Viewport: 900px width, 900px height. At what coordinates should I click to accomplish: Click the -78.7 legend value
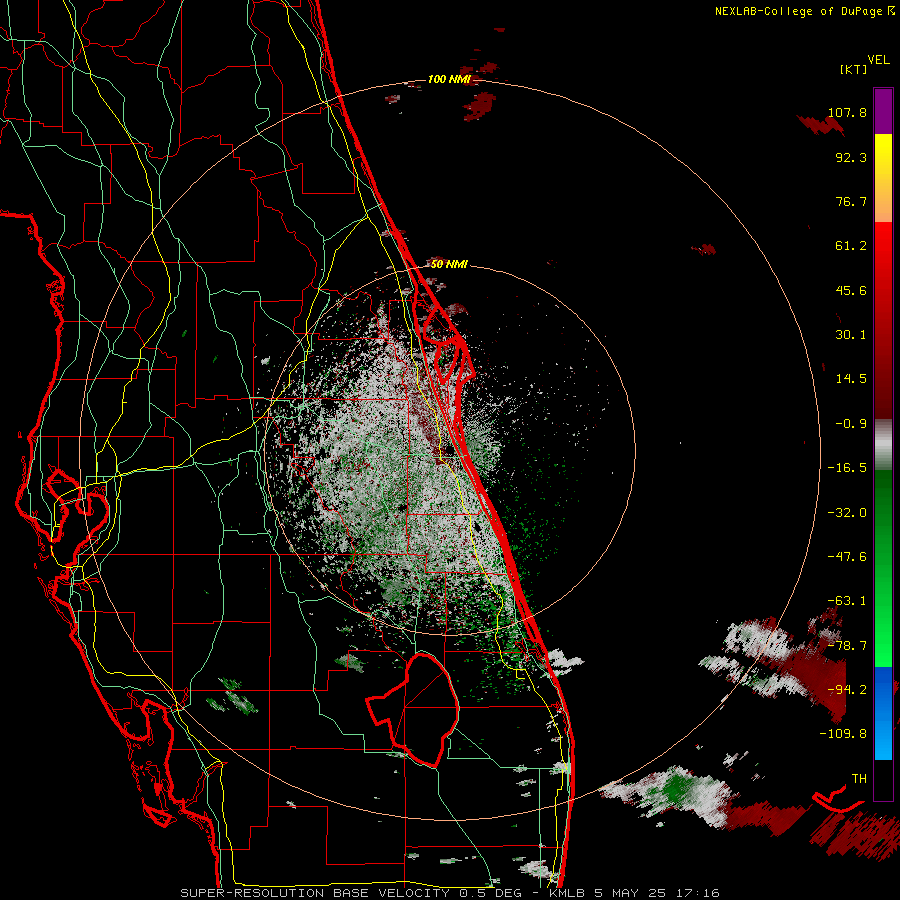(847, 646)
